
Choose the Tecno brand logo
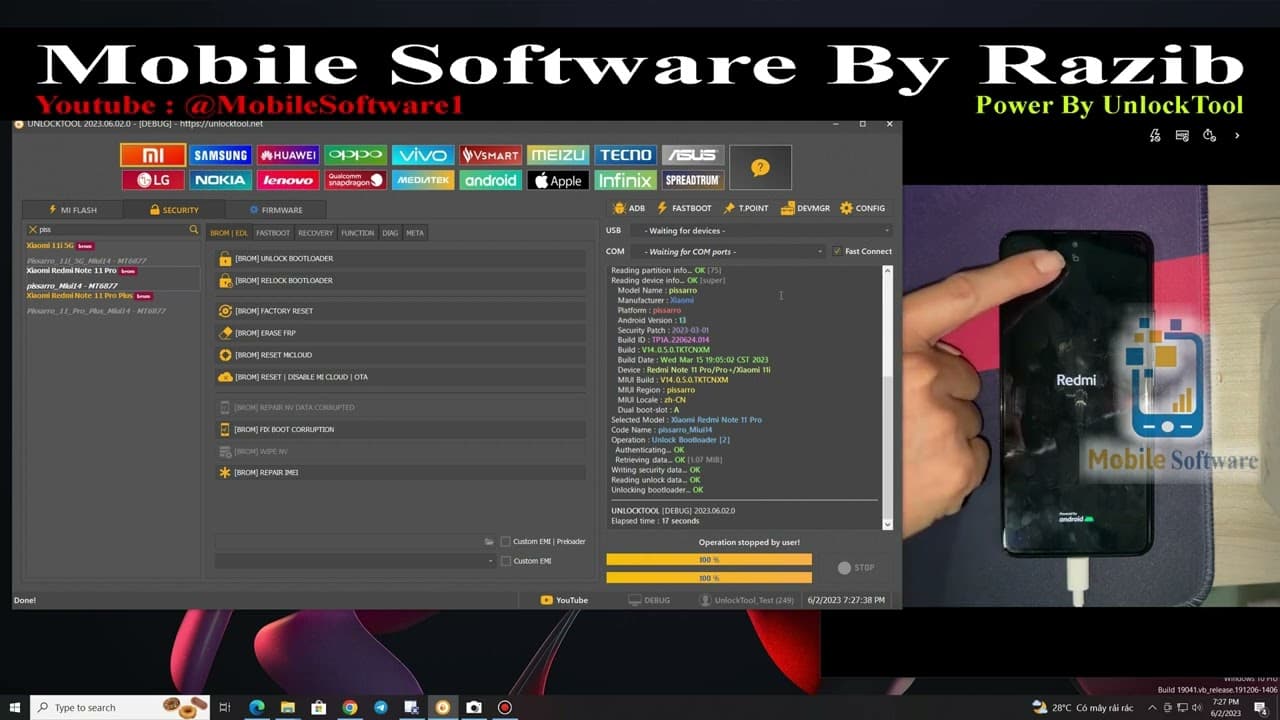[625, 155]
